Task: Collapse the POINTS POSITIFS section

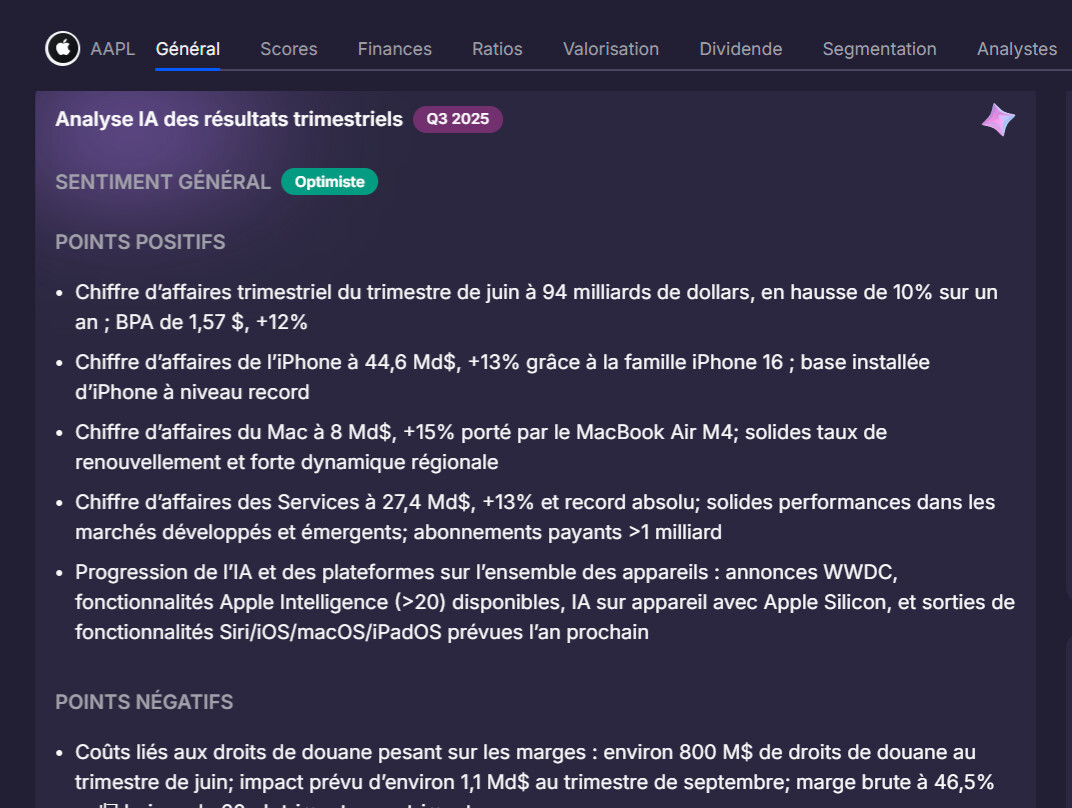Action: (140, 242)
